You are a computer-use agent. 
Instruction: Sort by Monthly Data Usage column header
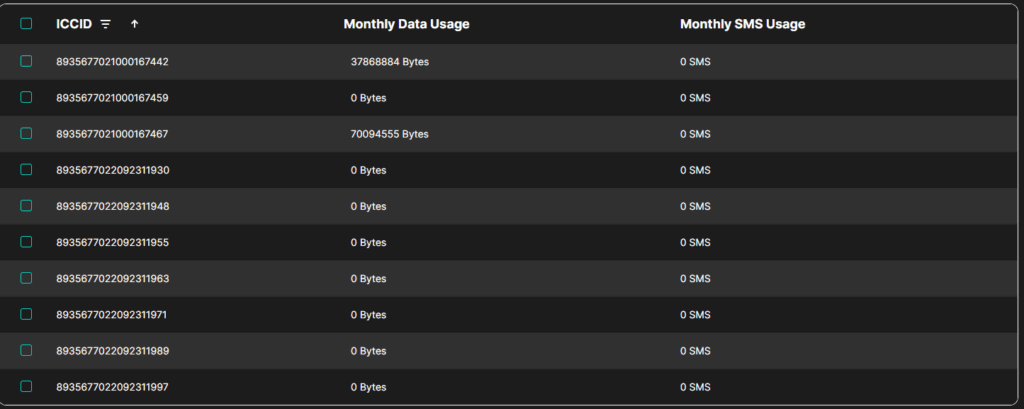point(406,24)
